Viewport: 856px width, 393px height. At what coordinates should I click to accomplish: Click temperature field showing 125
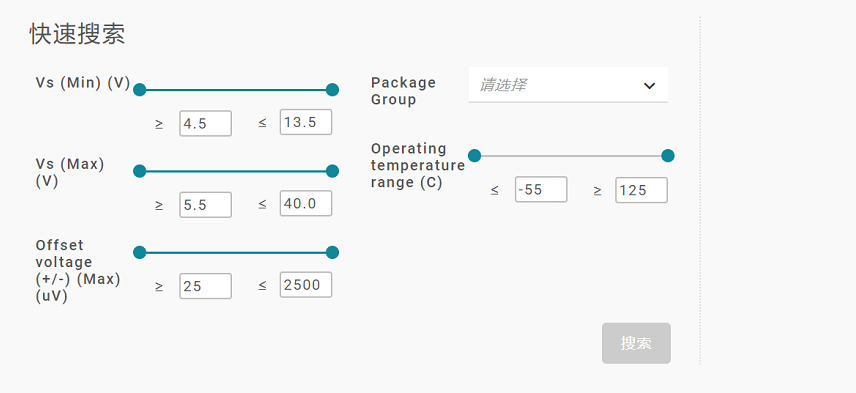click(641, 190)
